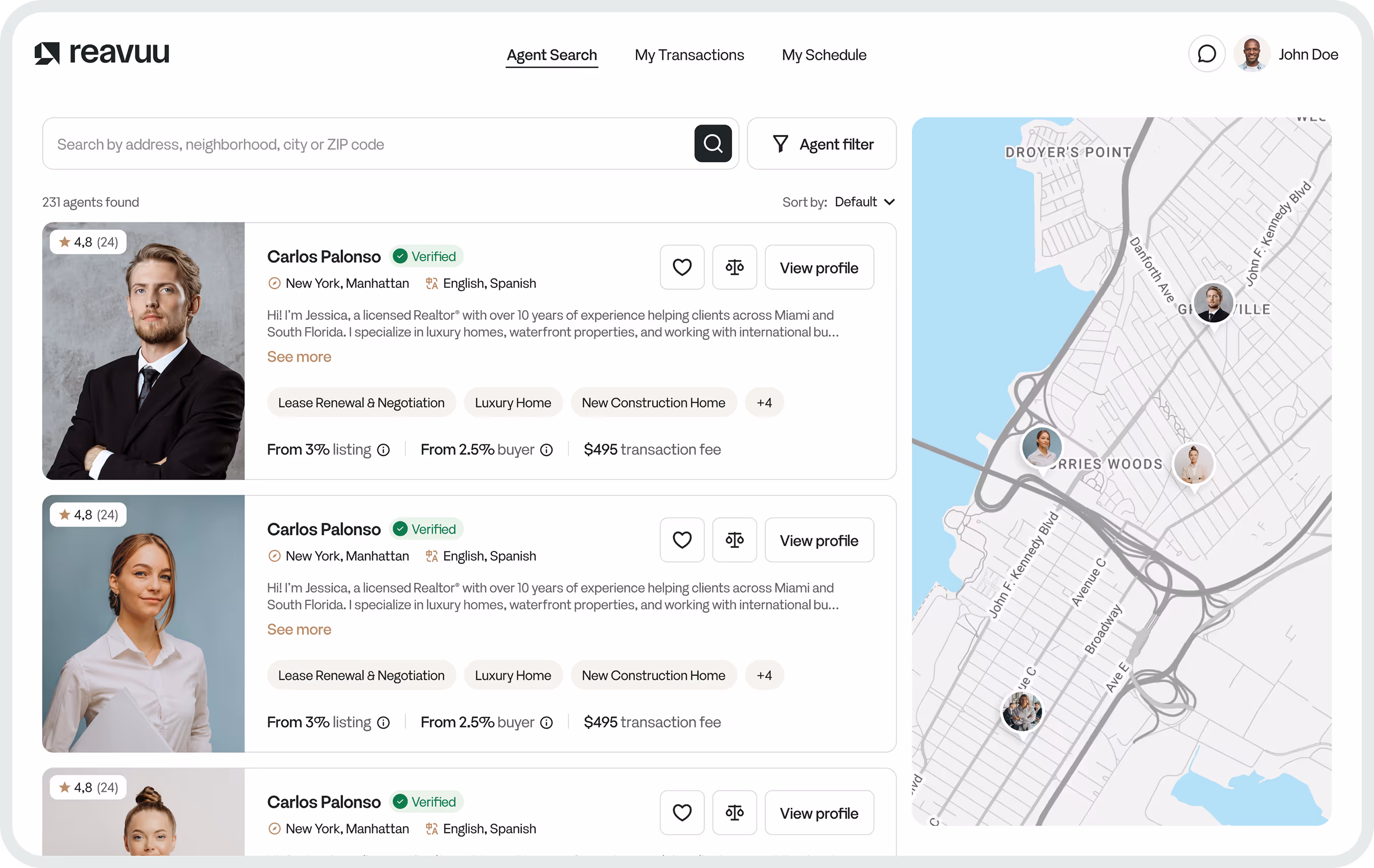Expand See more on second agent bio

[x=299, y=630]
